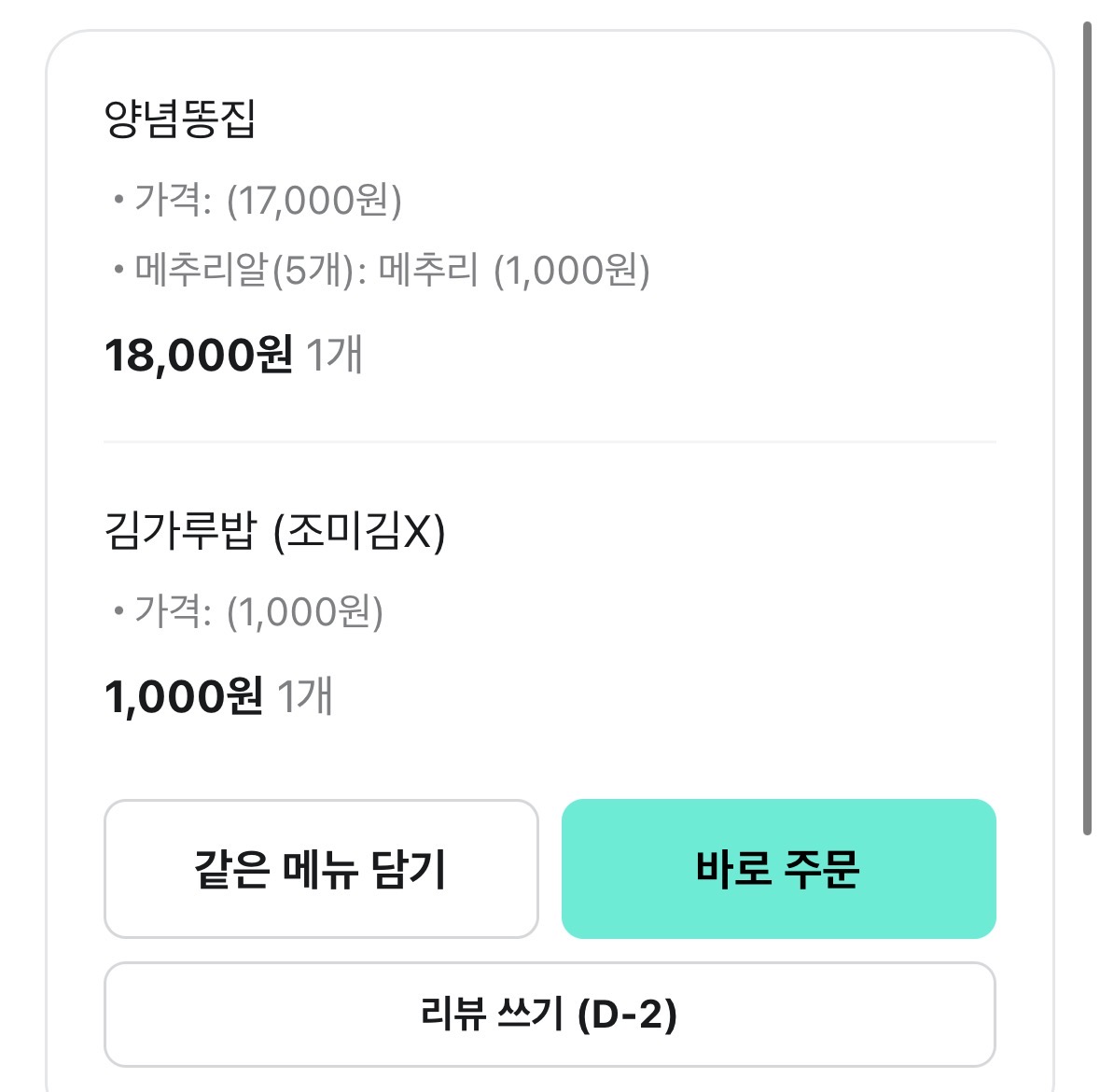The height and width of the screenshot is (1092, 1100).
Task: Click the 메추리 (1,000원) option value
Action: (x=514, y=271)
